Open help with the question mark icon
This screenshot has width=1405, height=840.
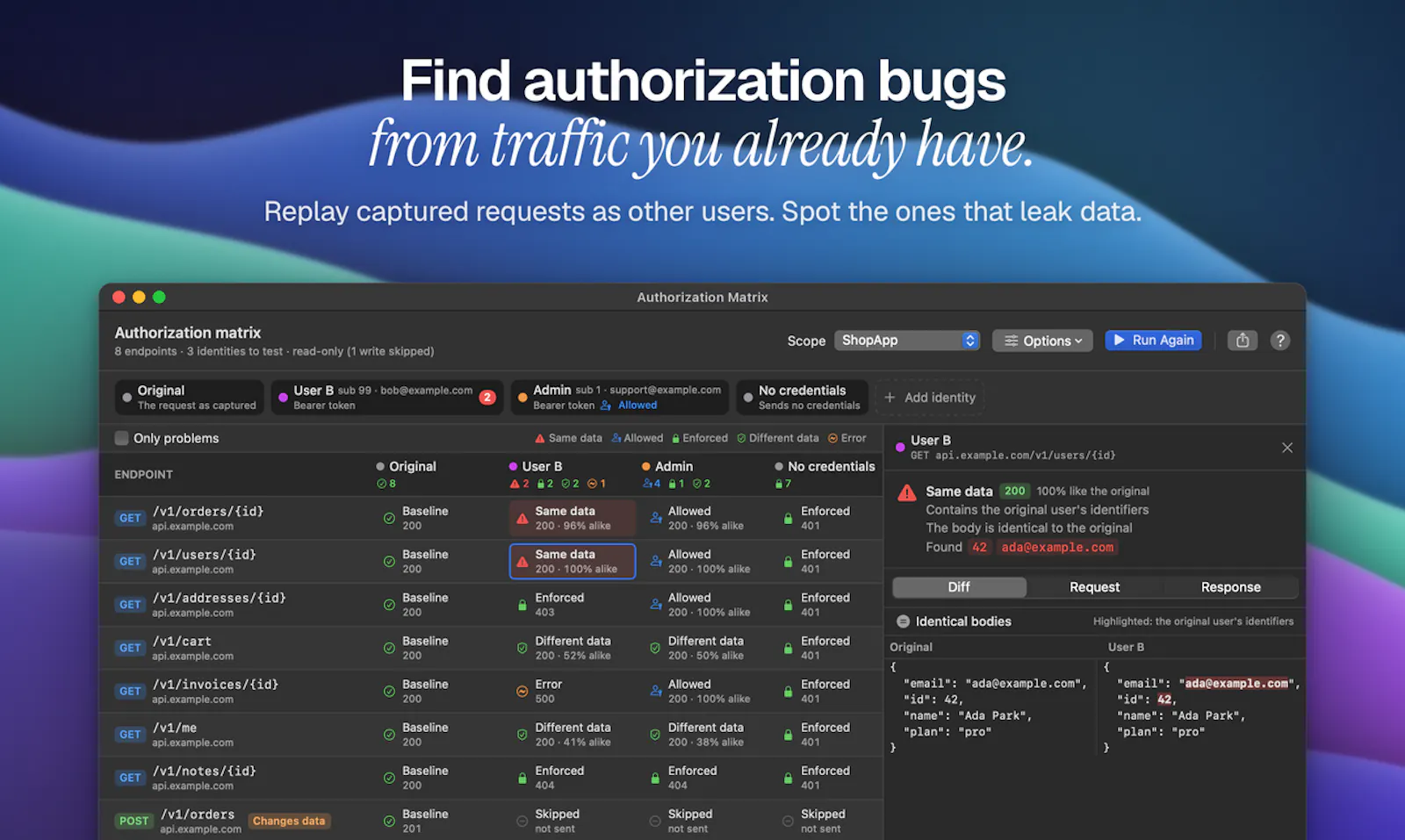[x=1280, y=341]
